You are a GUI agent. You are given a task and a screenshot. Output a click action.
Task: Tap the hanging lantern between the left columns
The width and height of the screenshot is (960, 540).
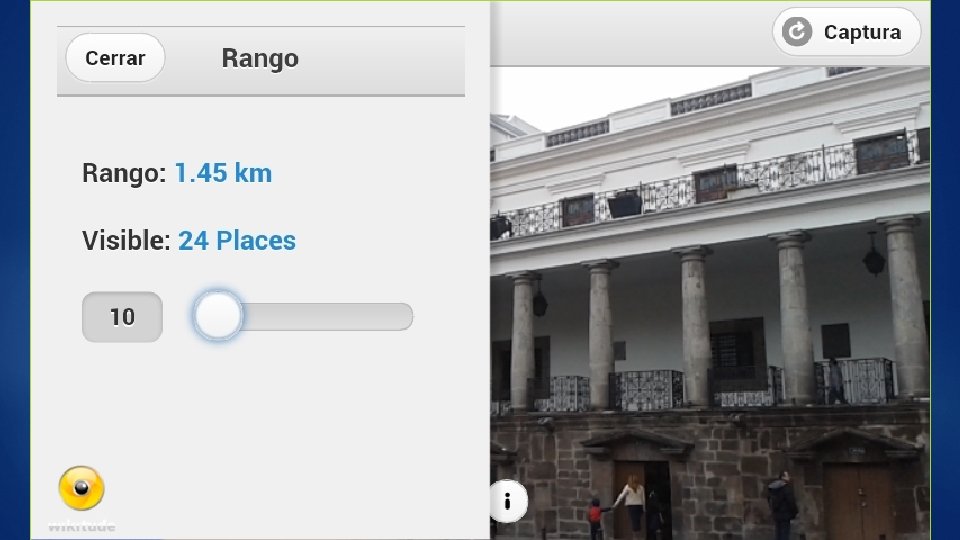(x=539, y=301)
